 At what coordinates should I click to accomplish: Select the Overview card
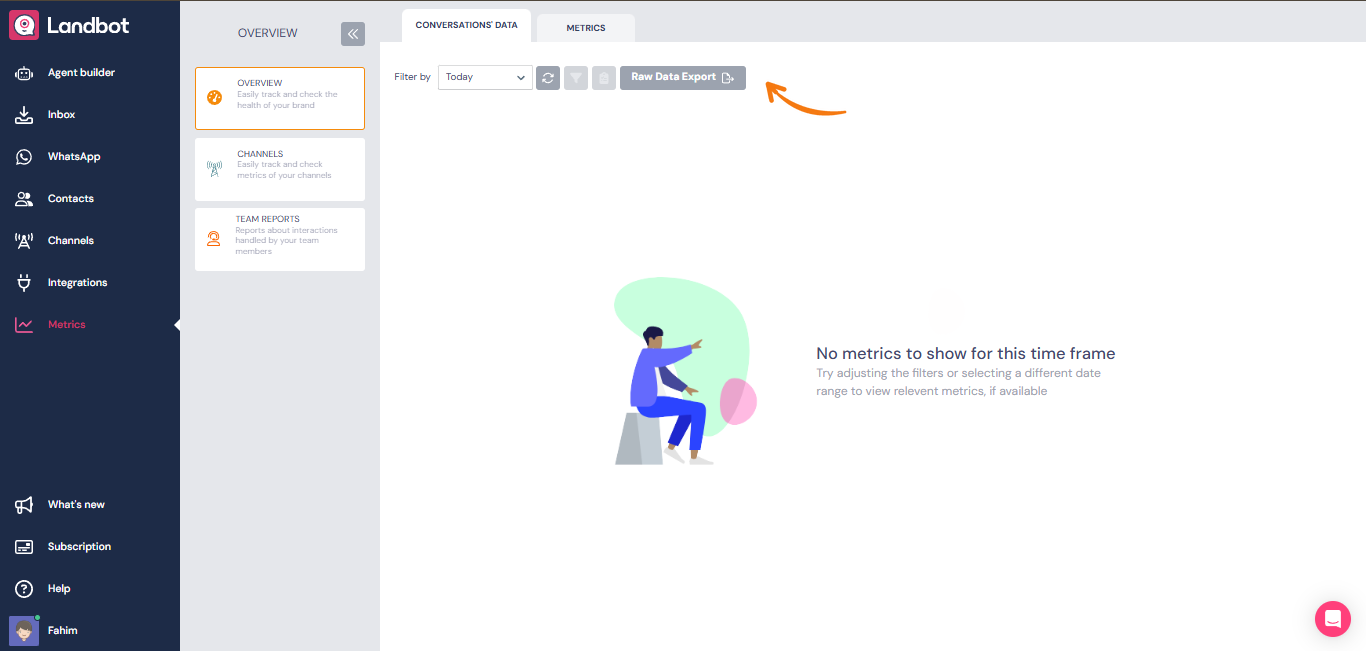pos(280,98)
